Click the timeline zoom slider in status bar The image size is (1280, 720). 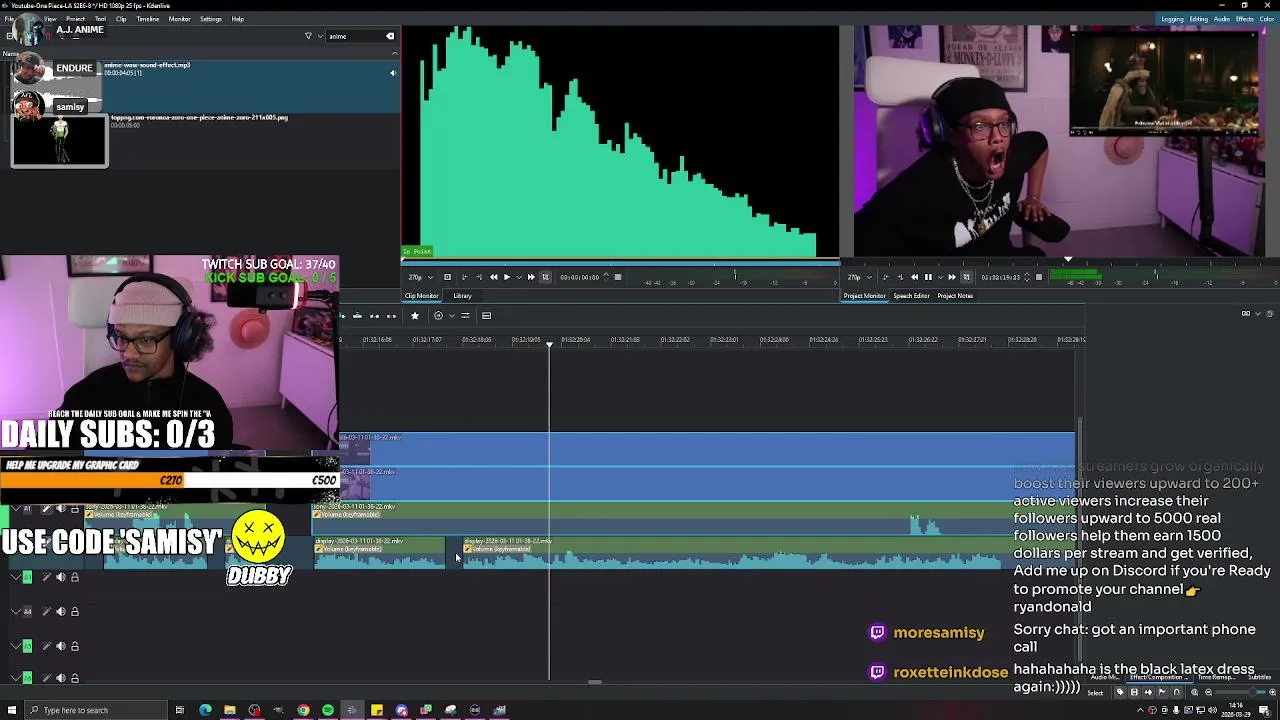[1240, 692]
